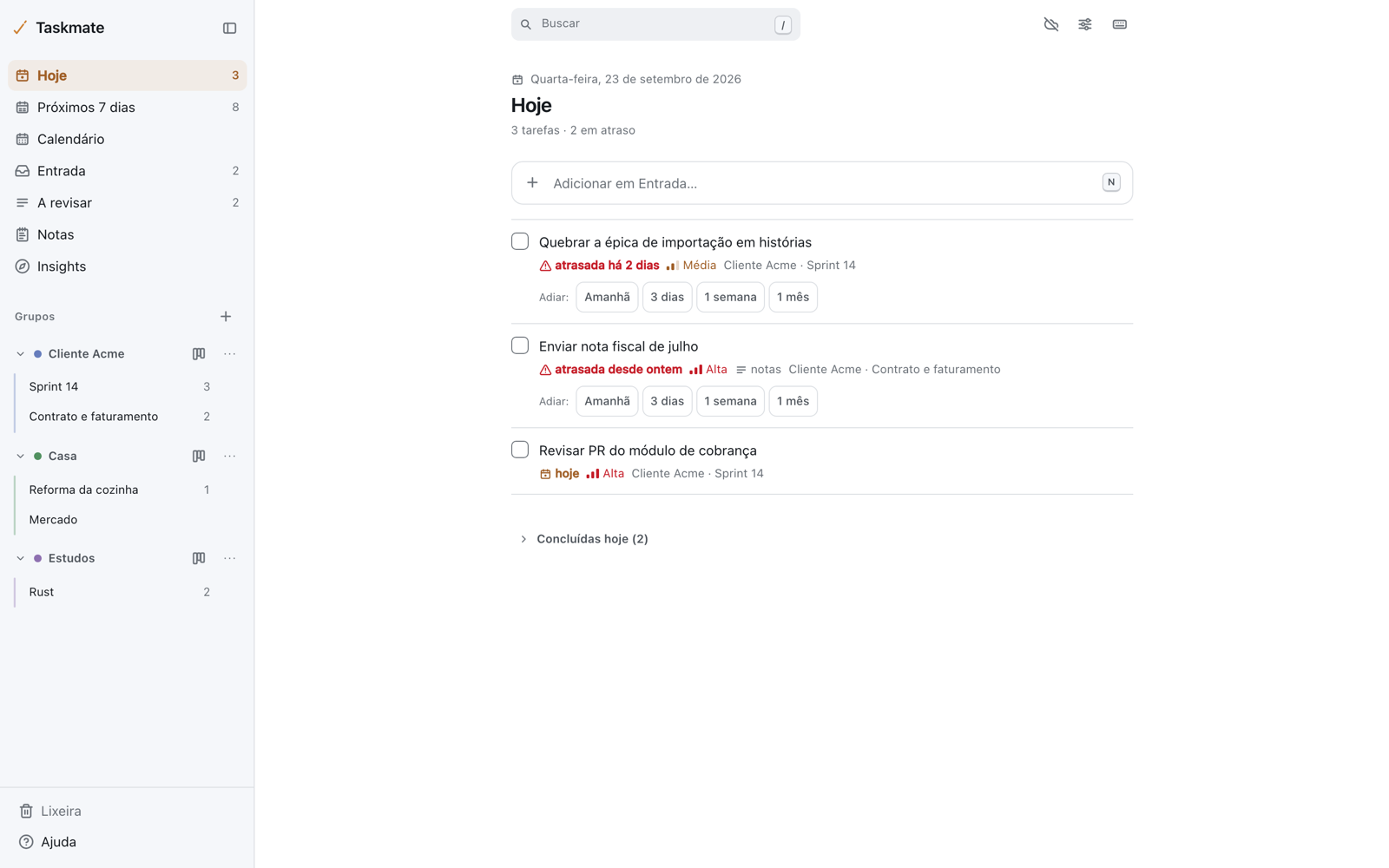
Task: Open the display filter sliders icon
Action: 1085,24
